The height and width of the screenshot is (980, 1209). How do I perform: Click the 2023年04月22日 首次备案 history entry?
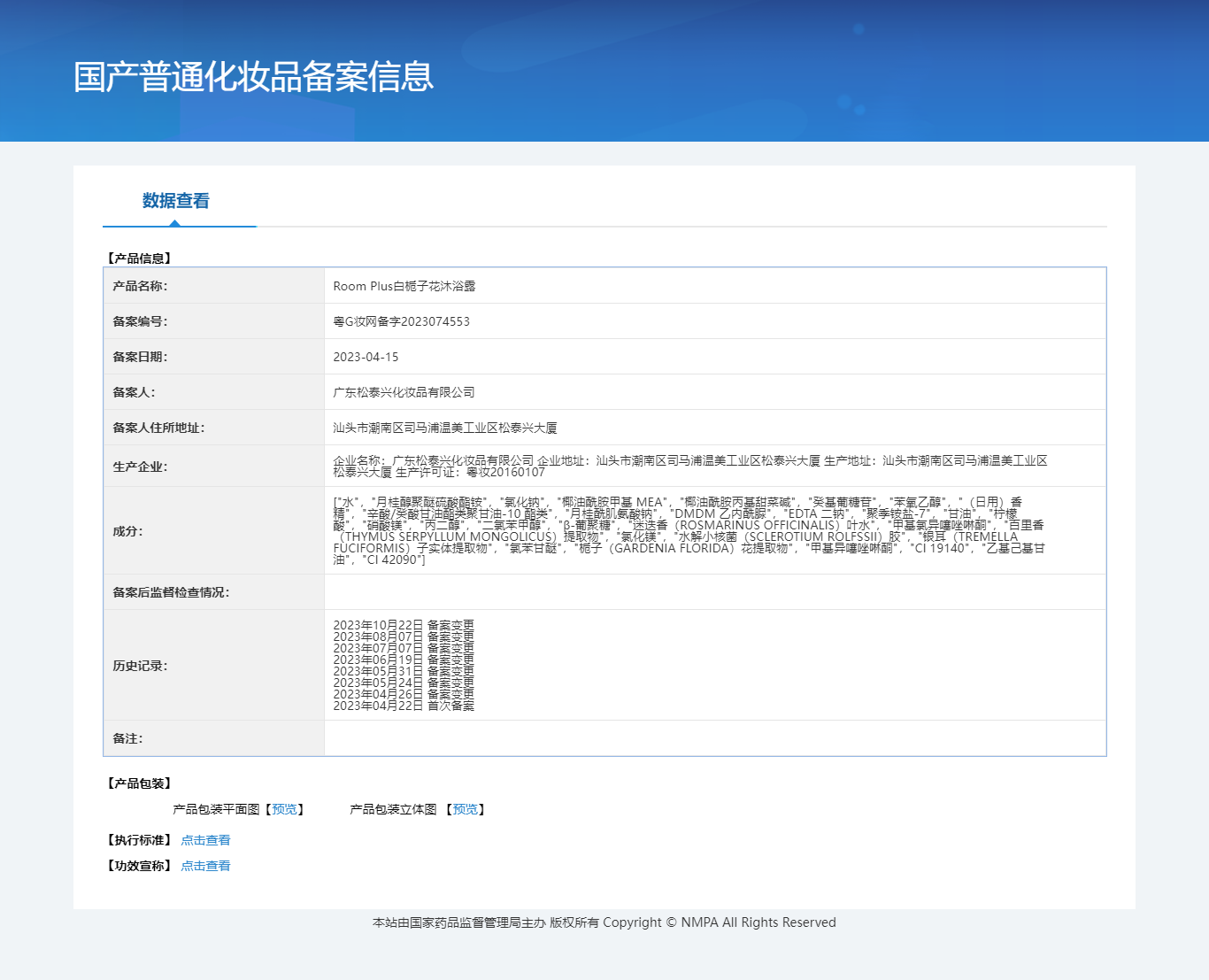point(404,706)
